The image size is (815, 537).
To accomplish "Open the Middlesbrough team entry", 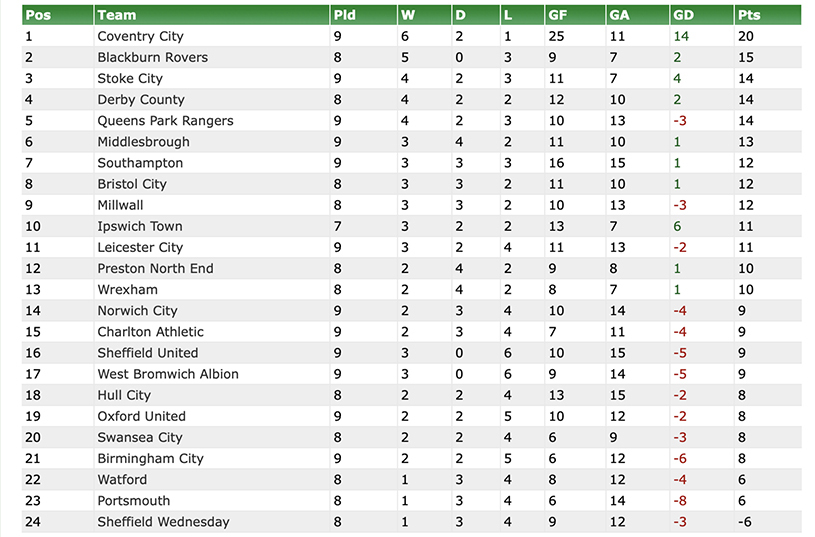I will (143, 141).
